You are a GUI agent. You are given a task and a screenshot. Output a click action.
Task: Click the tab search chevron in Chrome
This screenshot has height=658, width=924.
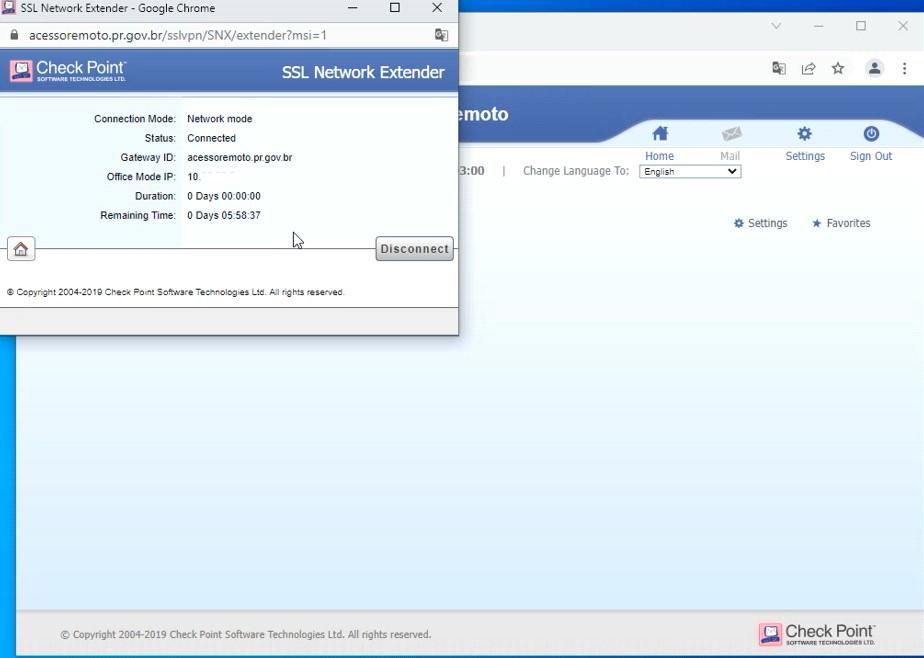tap(776, 26)
